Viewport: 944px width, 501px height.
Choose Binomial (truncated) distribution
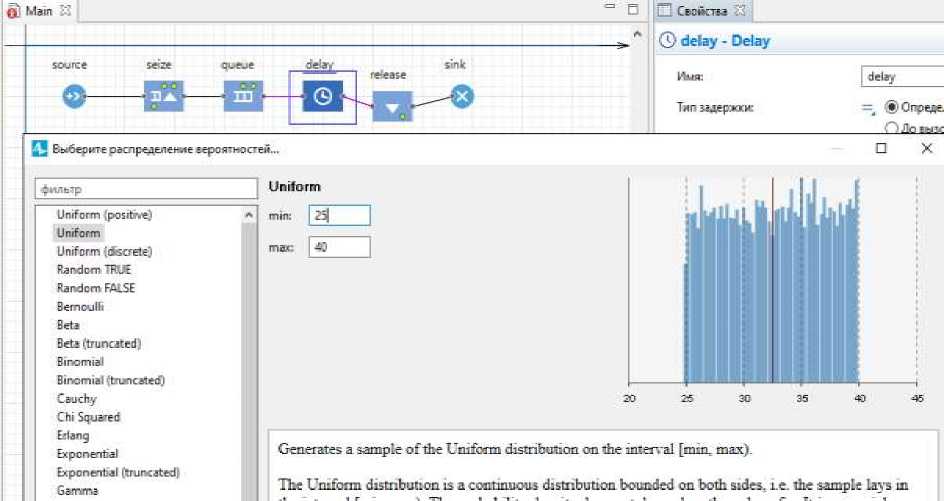(x=111, y=380)
